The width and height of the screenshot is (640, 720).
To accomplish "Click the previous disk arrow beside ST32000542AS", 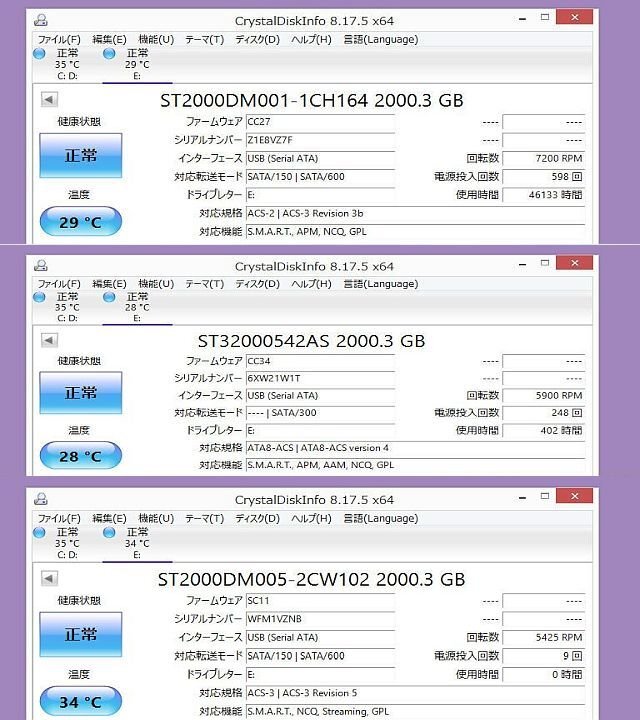I will click(x=49, y=340).
